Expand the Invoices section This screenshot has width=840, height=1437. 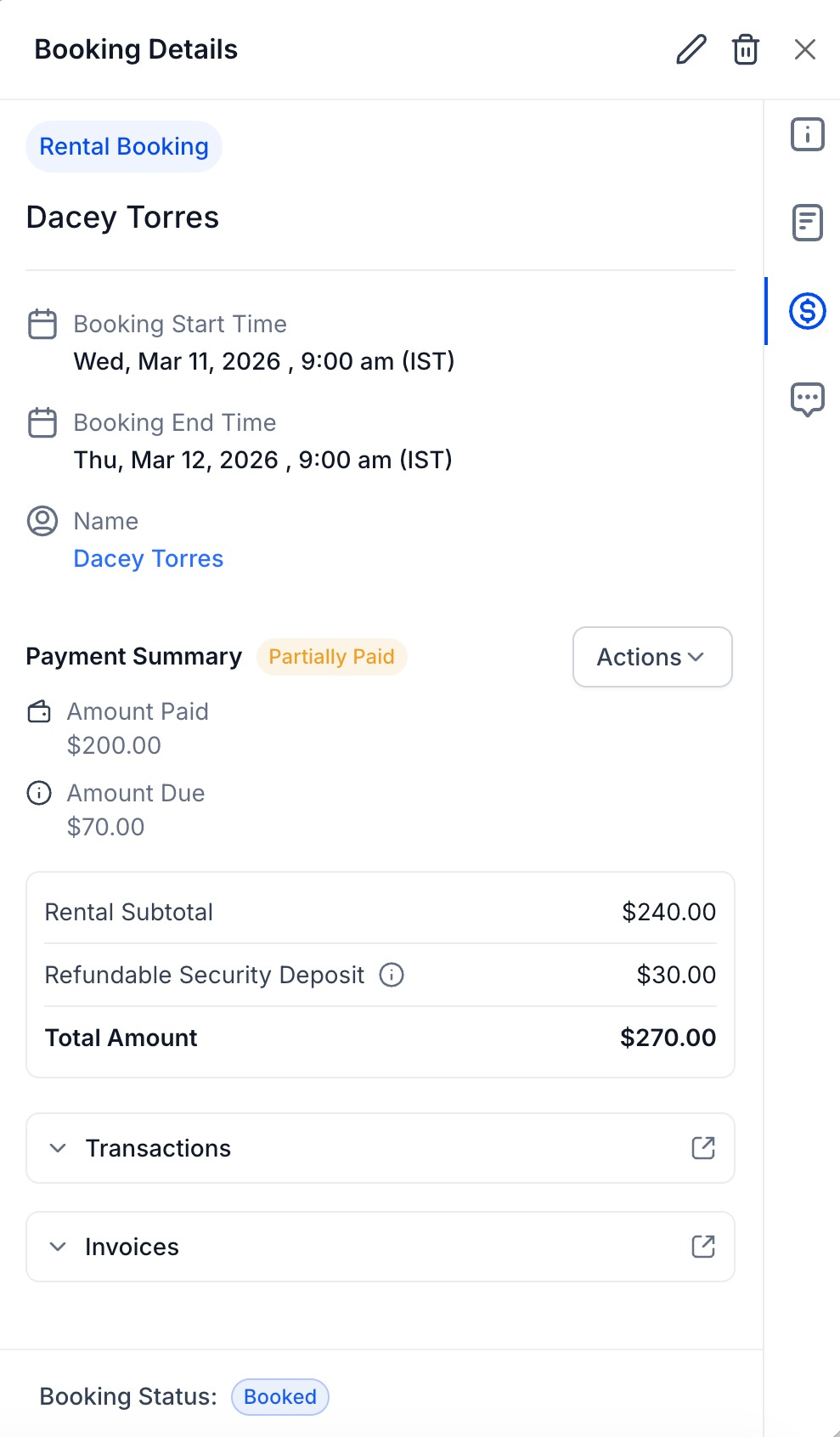59,1247
